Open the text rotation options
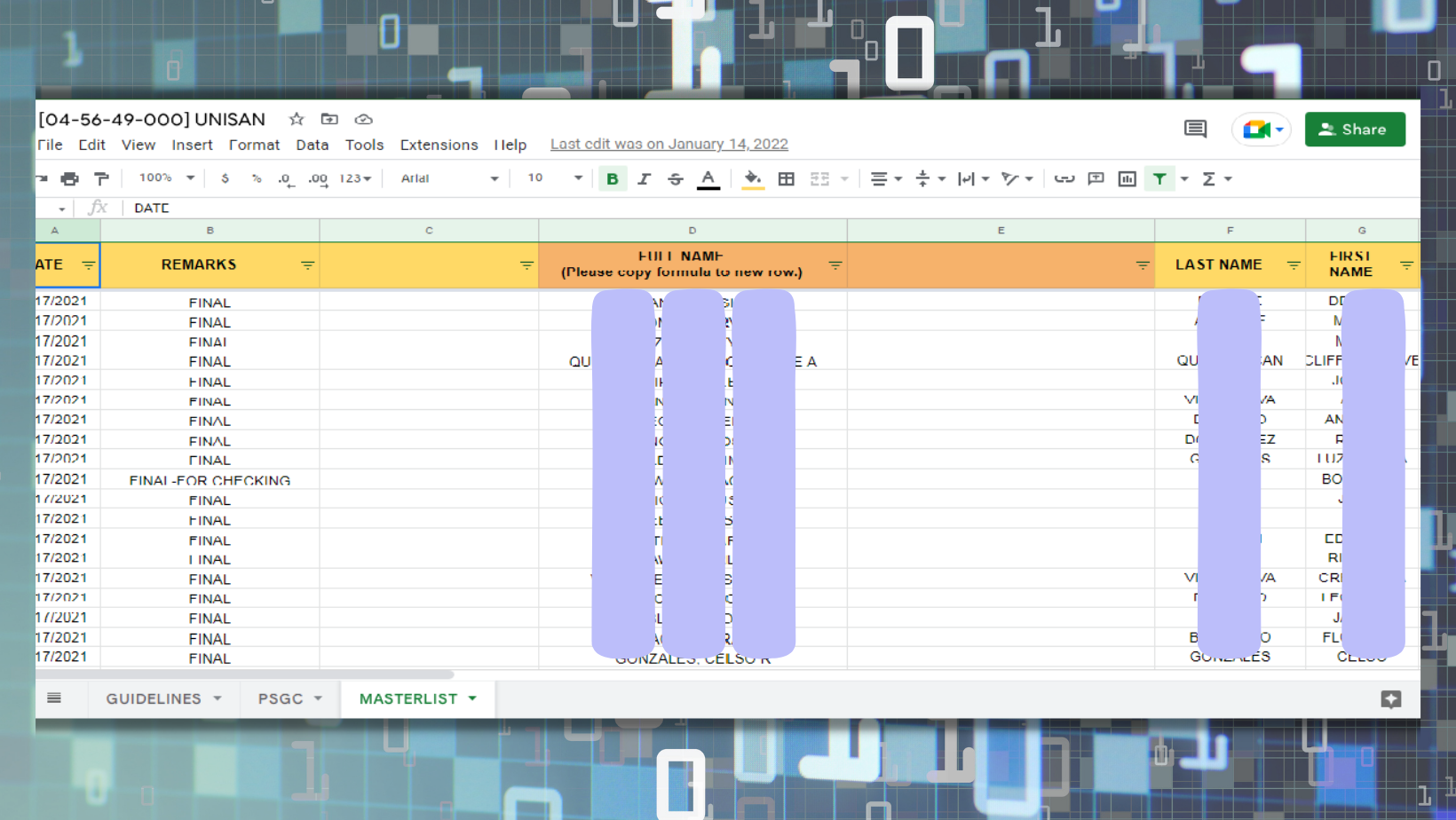This screenshot has width=1456, height=820. (x=1017, y=178)
